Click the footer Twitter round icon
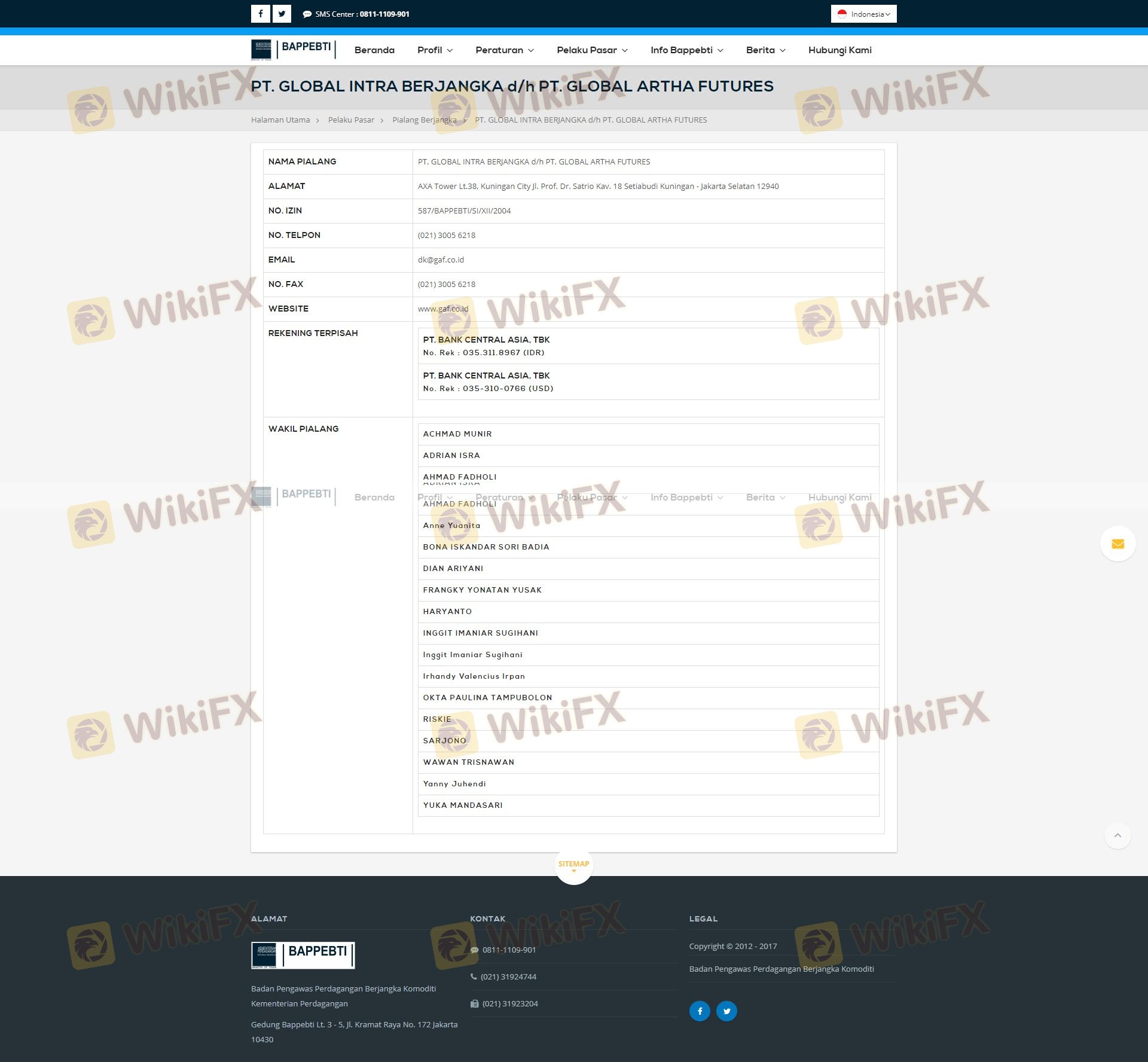Image resolution: width=1148 pixels, height=1062 pixels. pyautogui.click(x=726, y=1011)
